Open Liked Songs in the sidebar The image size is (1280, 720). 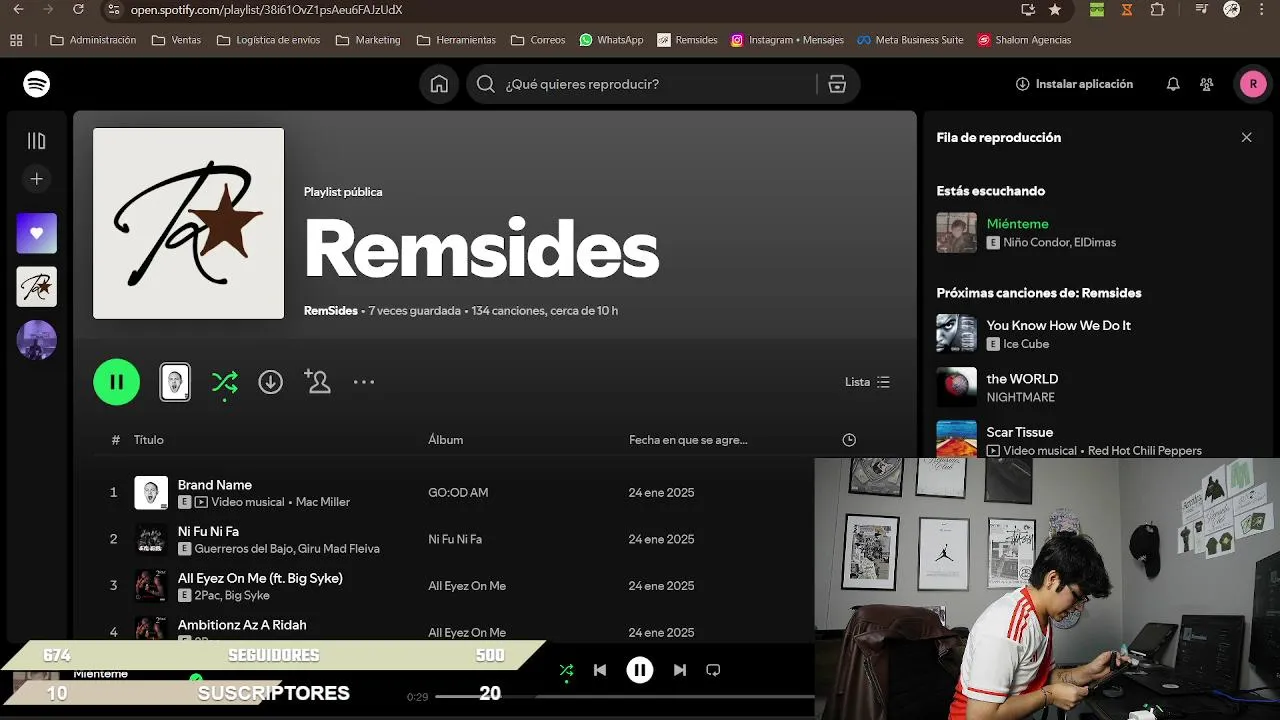point(37,233)
